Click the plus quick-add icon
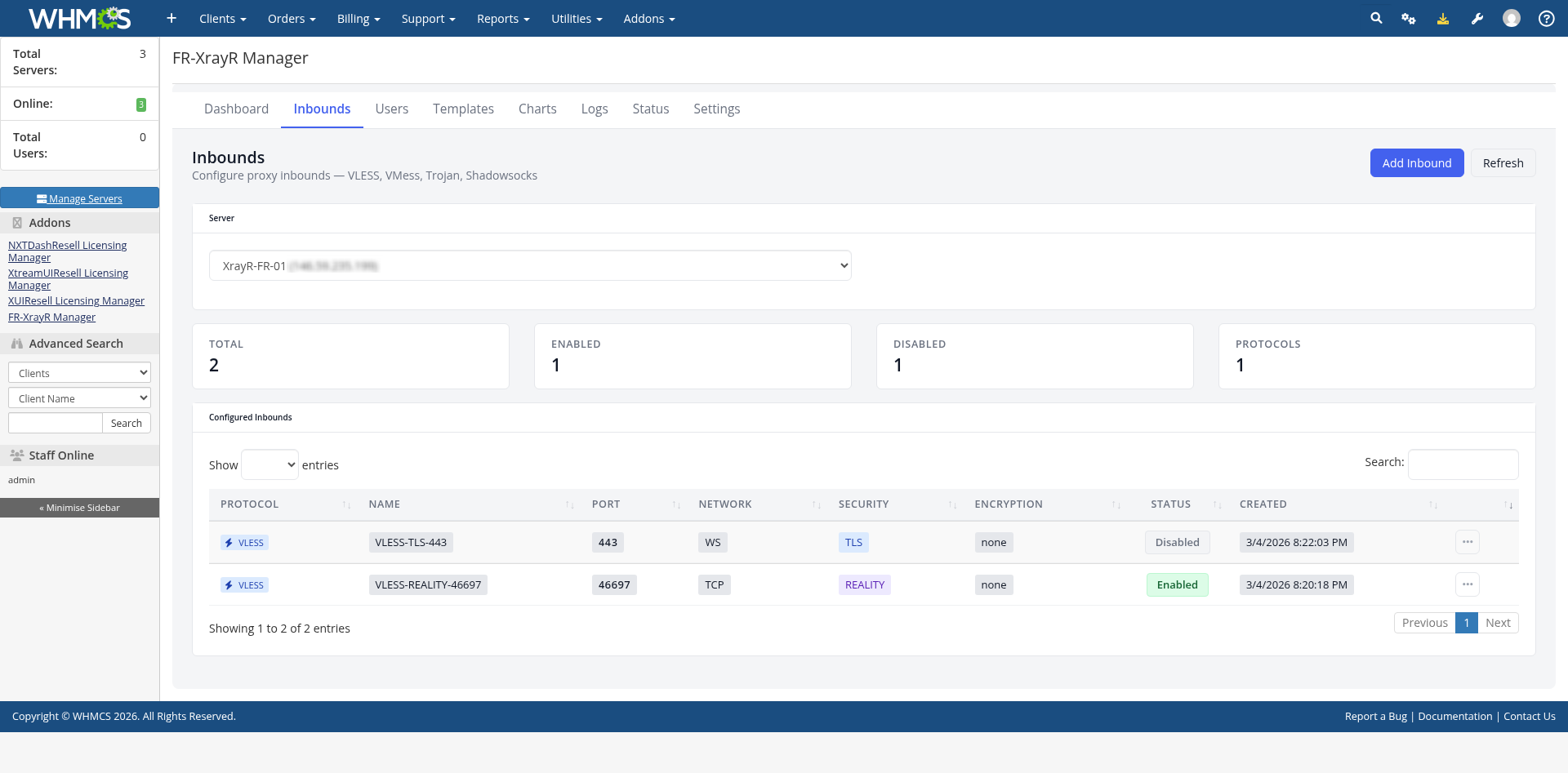 pyautogui.click(x=171, y=18)
